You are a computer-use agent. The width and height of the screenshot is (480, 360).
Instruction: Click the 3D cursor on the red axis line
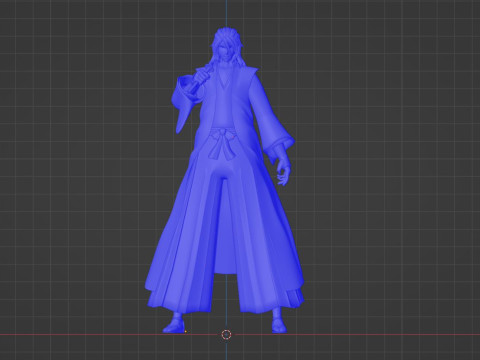point(226,334)
